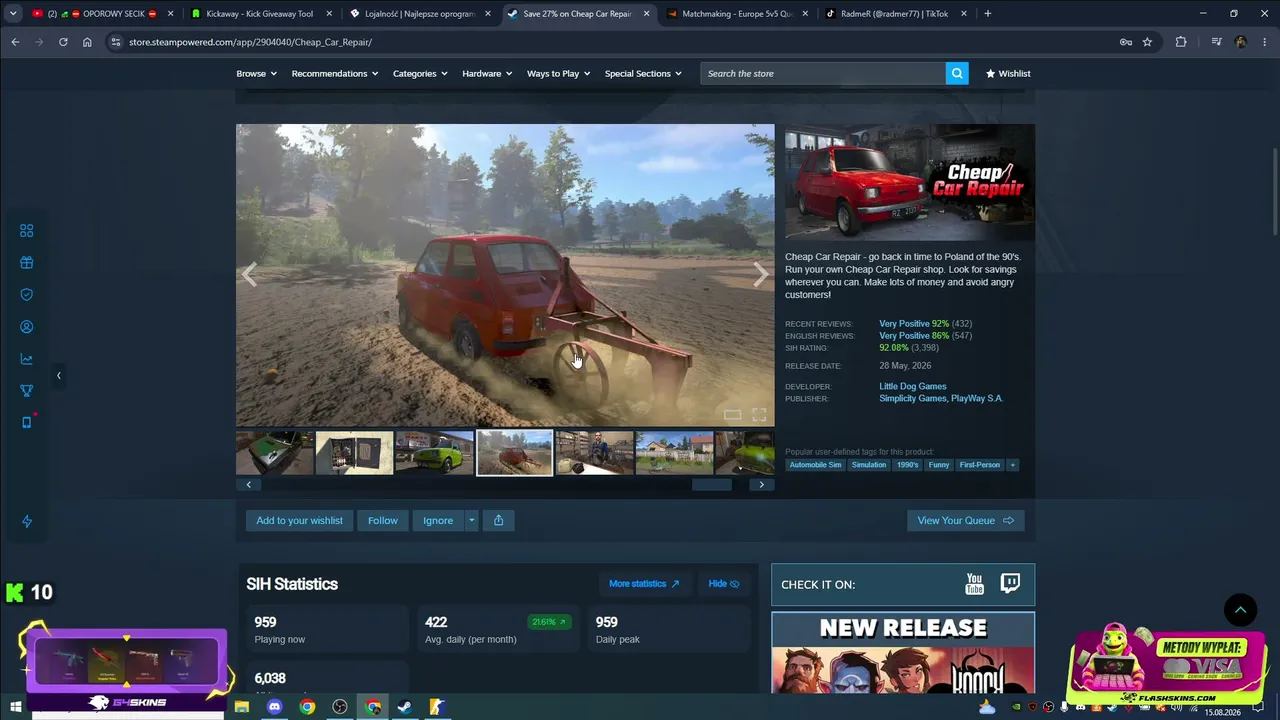Expand the Browse store menu
Viewport: 1280px width, 720px height.
255,73
